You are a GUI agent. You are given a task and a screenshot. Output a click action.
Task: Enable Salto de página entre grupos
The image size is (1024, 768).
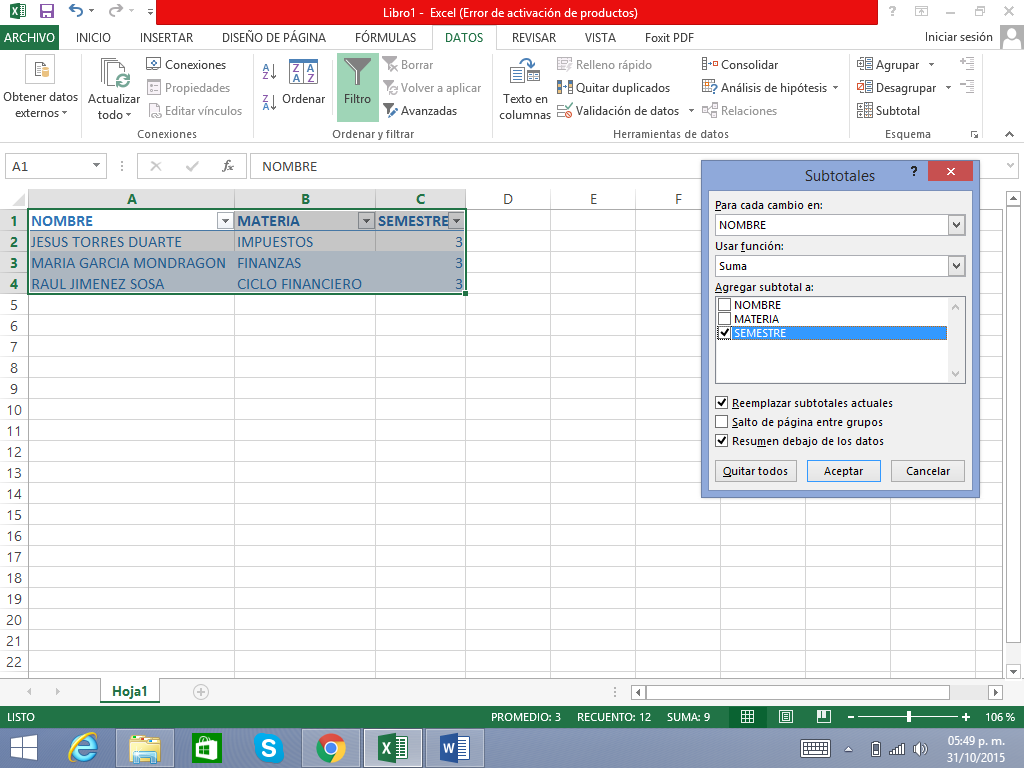(x=722, y=422)
